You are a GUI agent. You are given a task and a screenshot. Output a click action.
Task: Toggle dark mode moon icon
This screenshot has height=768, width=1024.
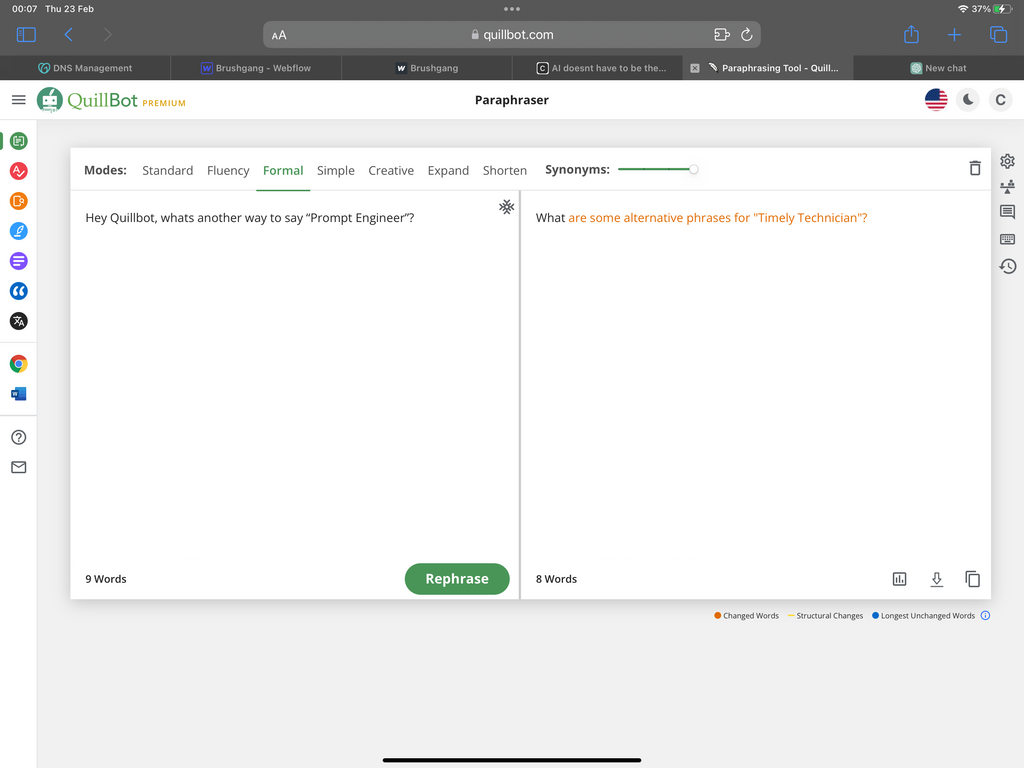968,100
